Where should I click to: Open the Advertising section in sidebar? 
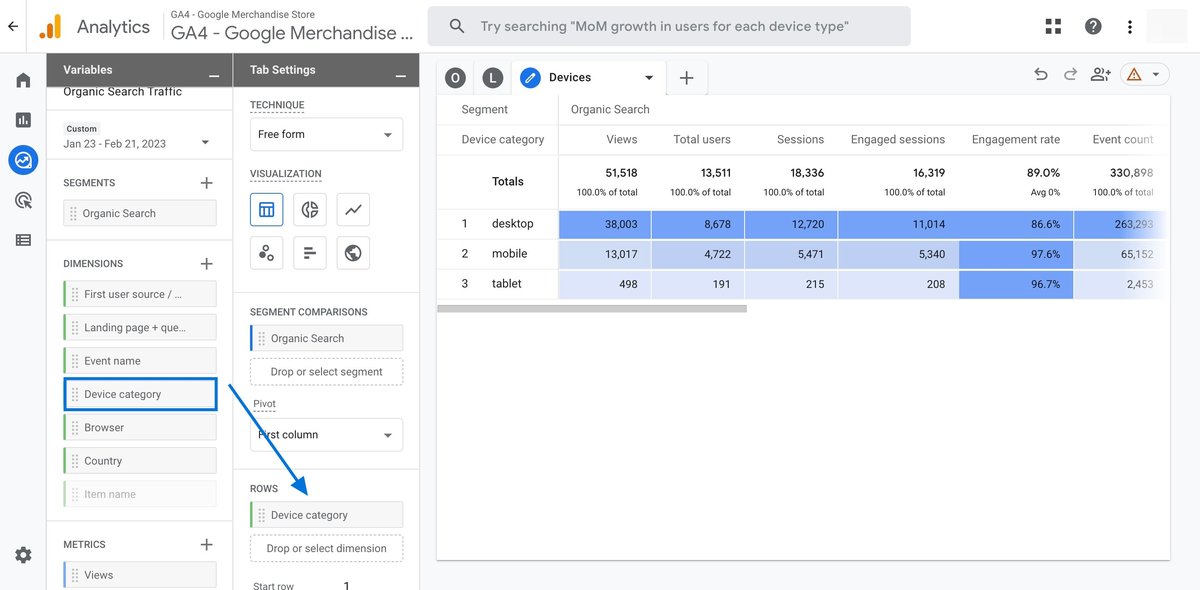click(x=23, y=200)
